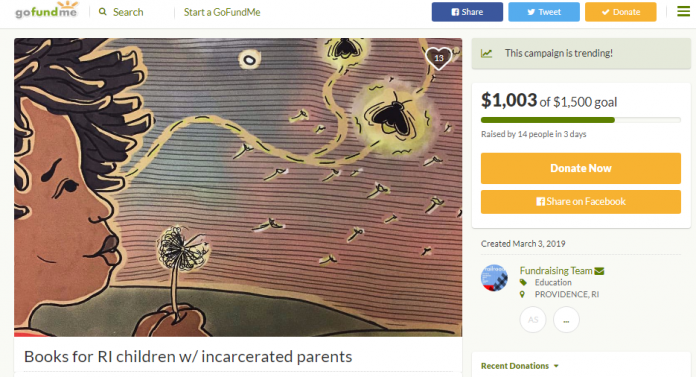
Task: Click the Fundraising Team avatar image
Action: pyautogui.click(x=494, y=278)
